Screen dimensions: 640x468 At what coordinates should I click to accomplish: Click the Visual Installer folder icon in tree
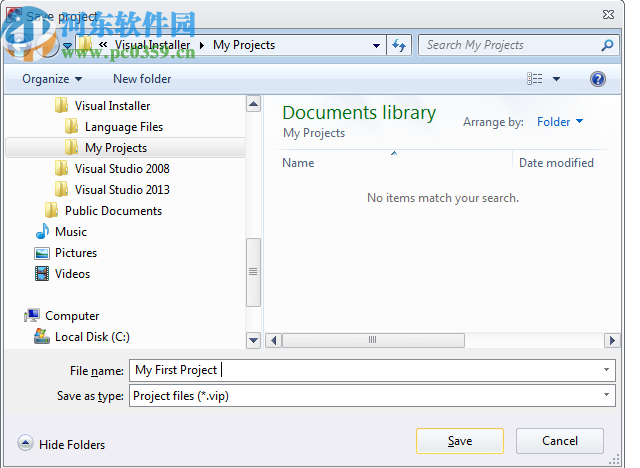pyautogui.click(x=61, y=105)
